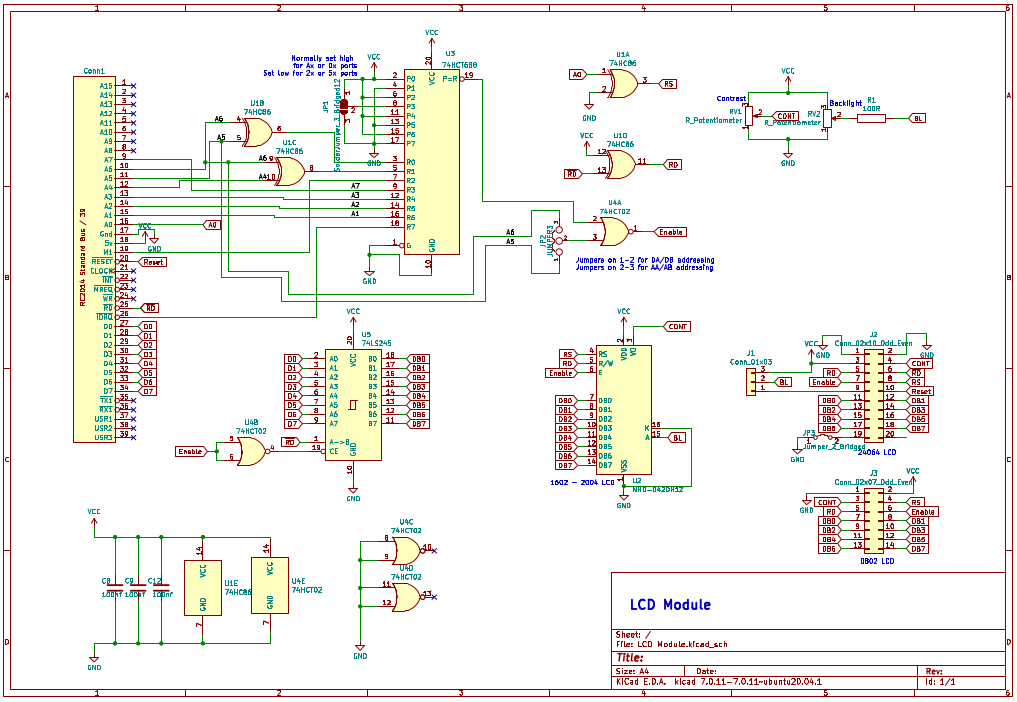Click the BL label at U2 anode pin
Viewport: 1017px width, 702px height.
point(677,438)
